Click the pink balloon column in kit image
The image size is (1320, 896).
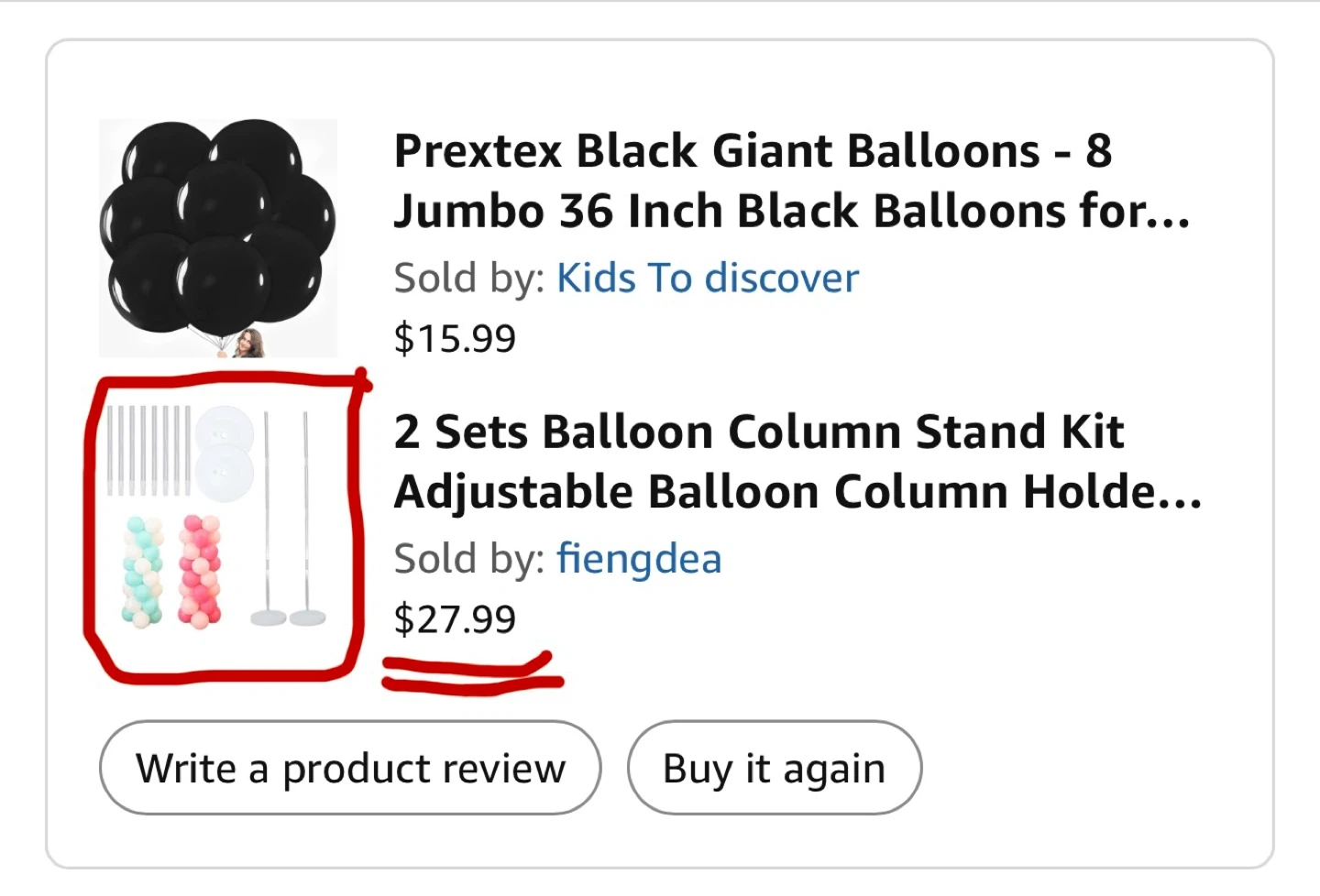tap(199, 571)
